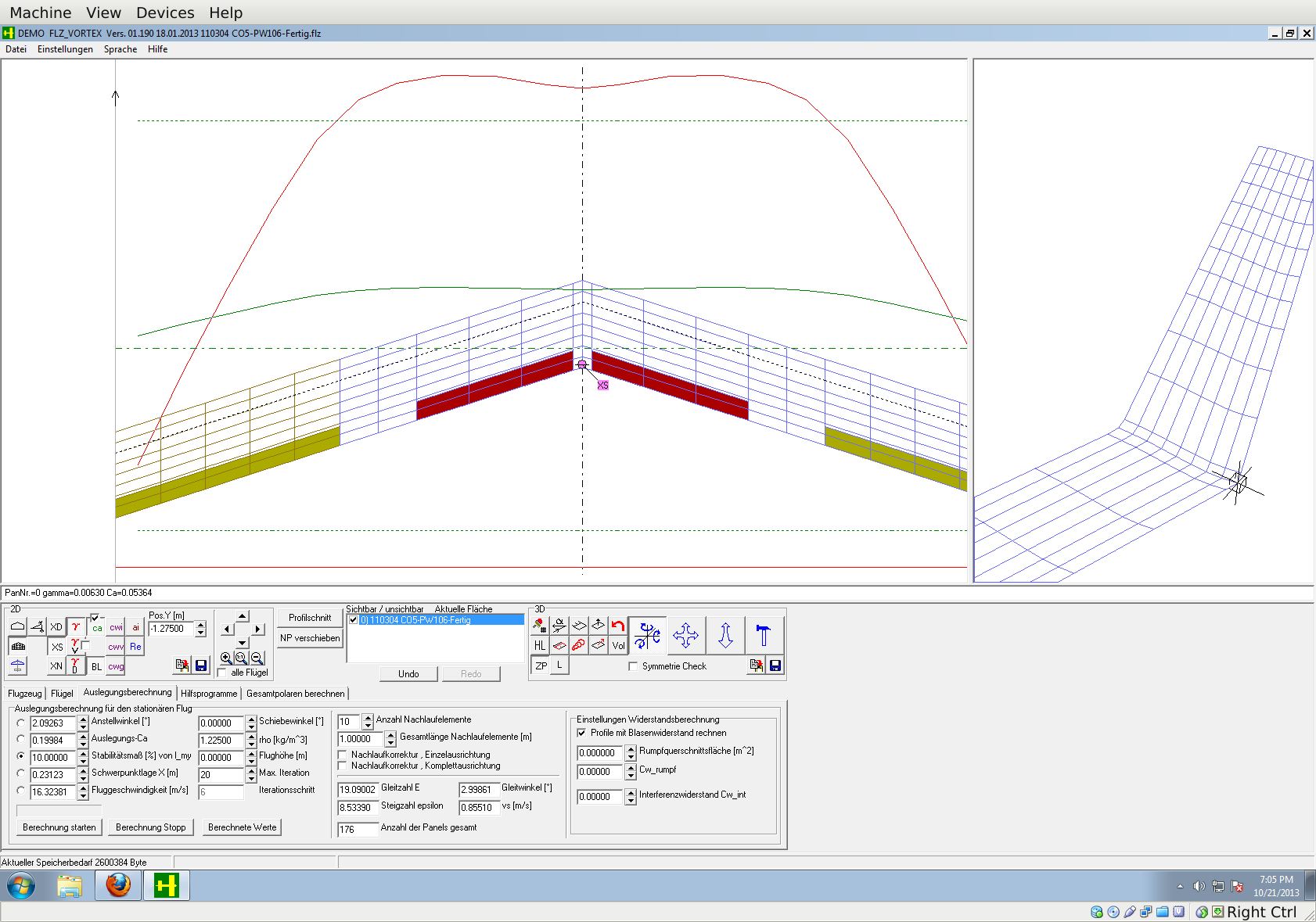Increment Anzahl Nachlaufelemente spinner up

coord(368,717)
